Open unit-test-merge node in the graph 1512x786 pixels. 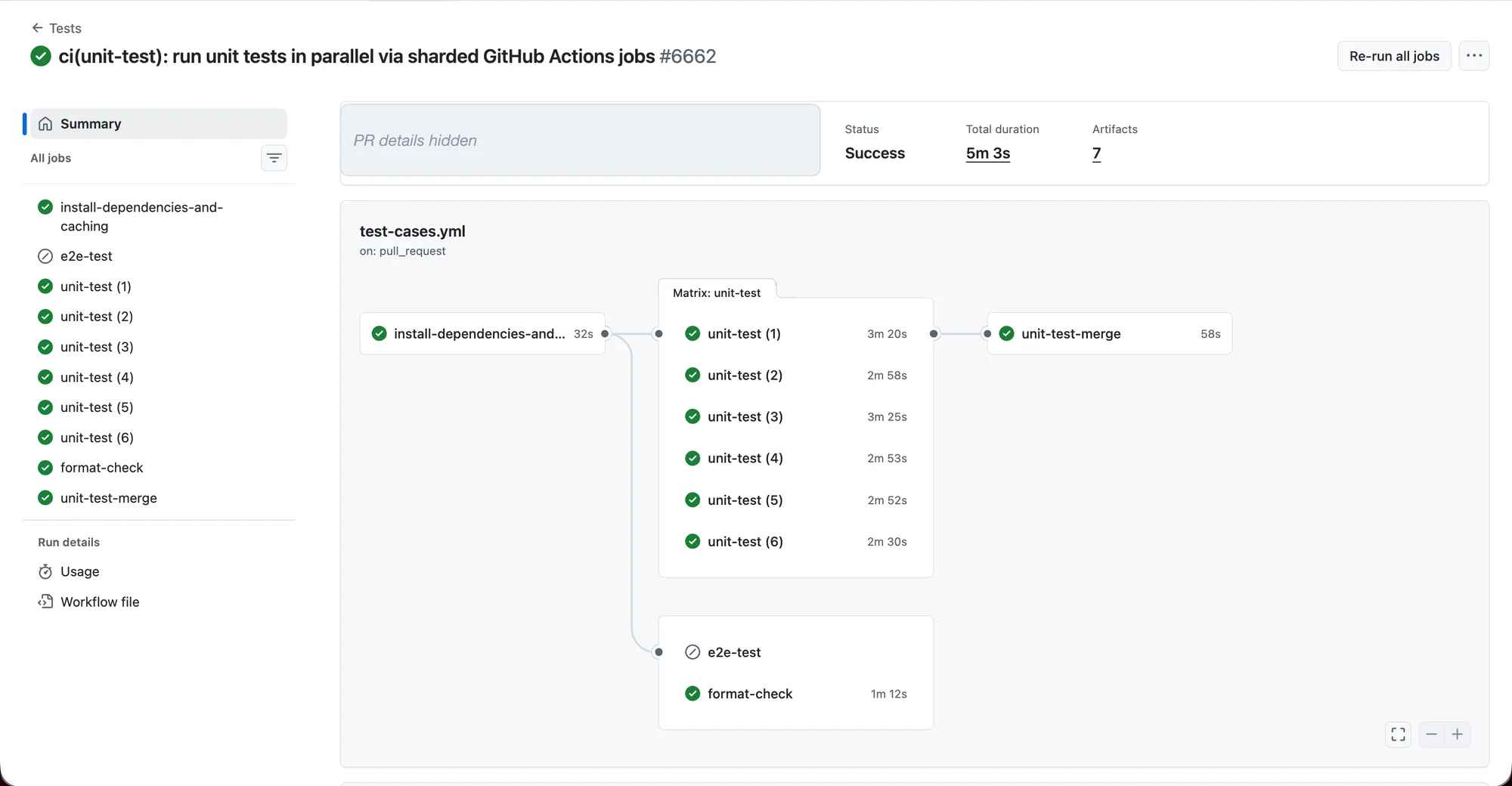pyautogui.click(x=1110, y=333)
